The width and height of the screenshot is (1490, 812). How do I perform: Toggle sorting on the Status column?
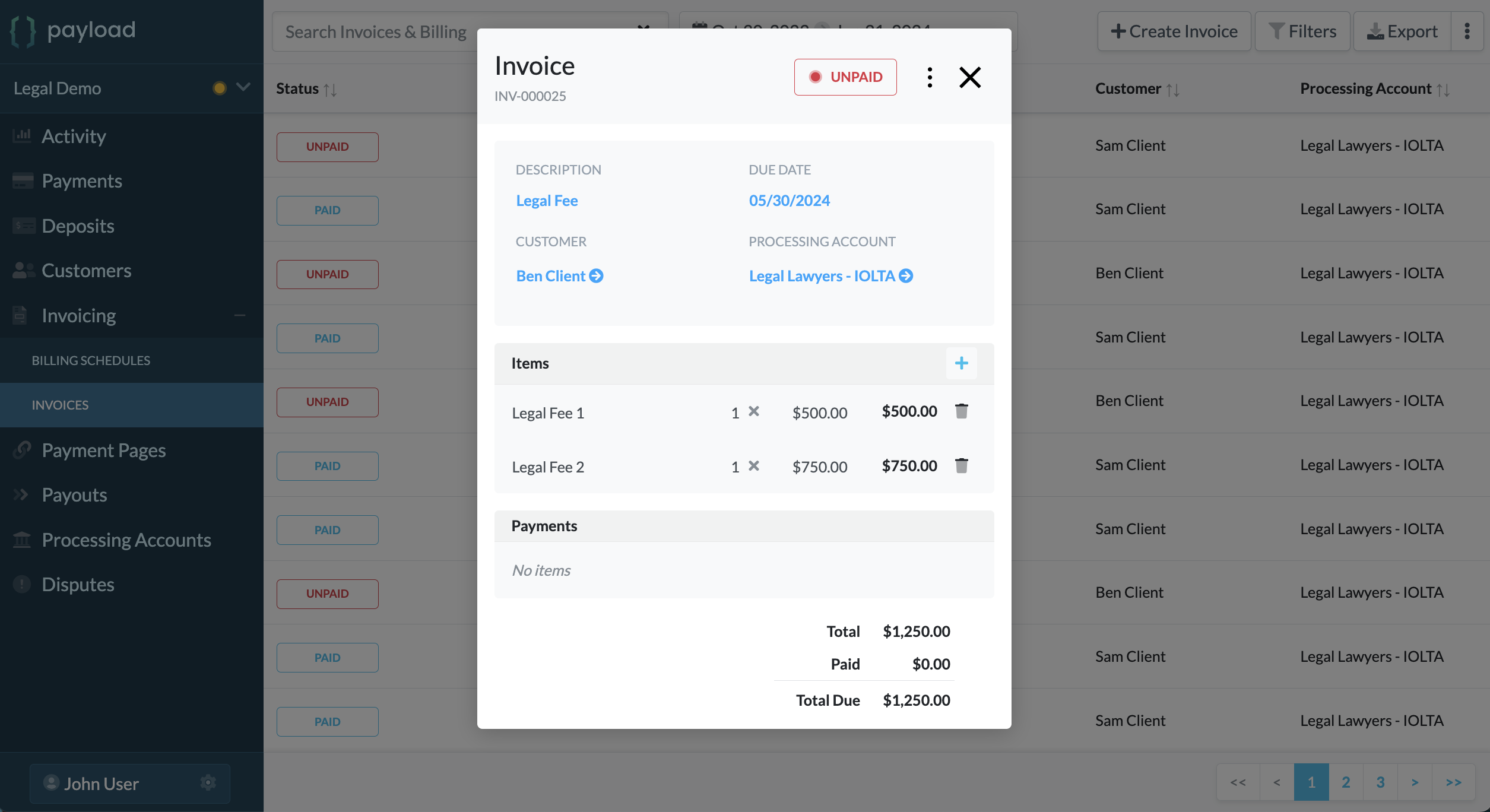pyautogui.click(x=331, y=90)
